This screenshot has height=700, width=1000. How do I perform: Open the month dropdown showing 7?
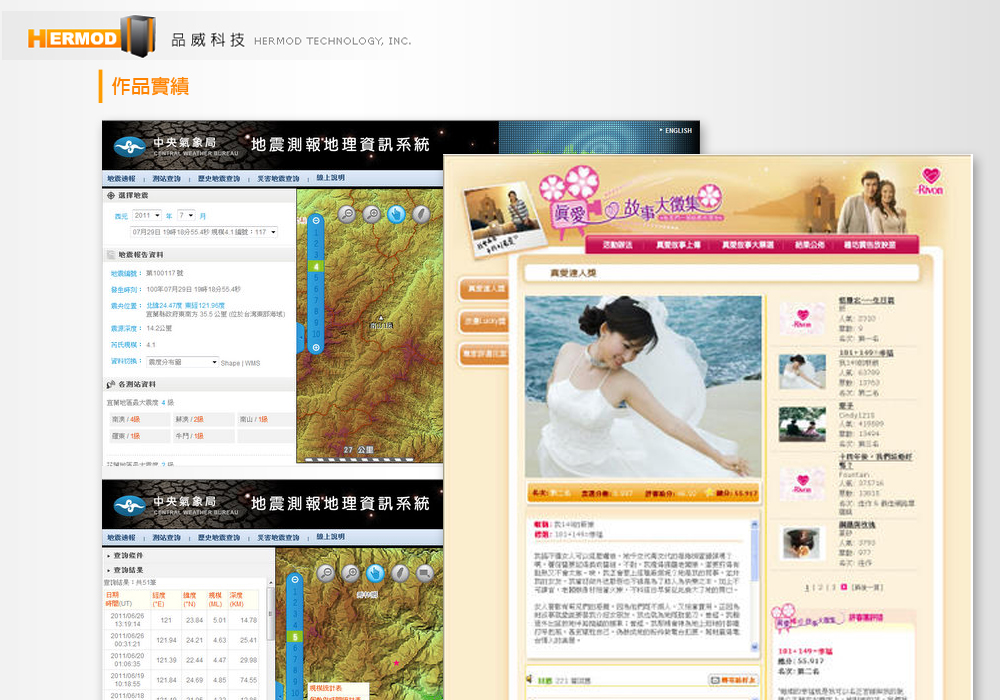point(185,216)
